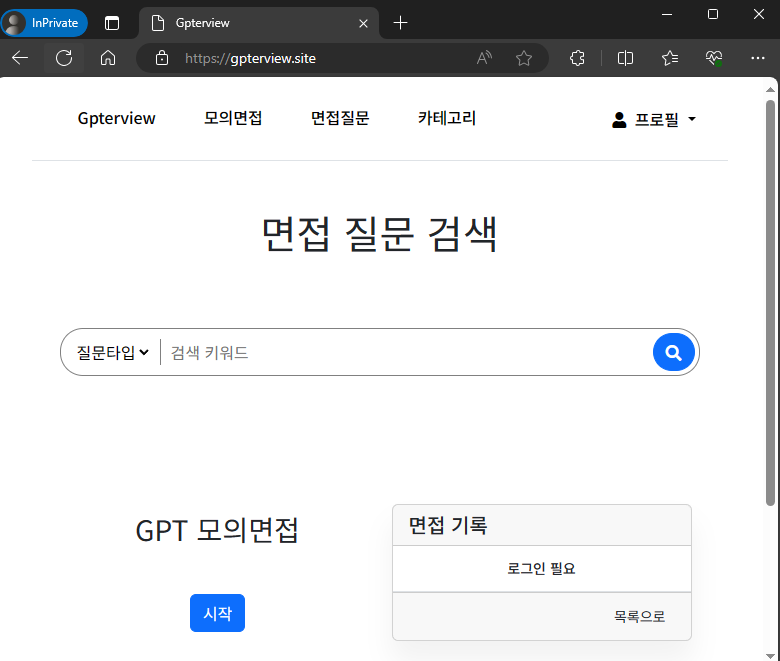Screen dimensions: 780x661
Task: Open the Extensions puzzle icon
Action: tap(577, 58)
